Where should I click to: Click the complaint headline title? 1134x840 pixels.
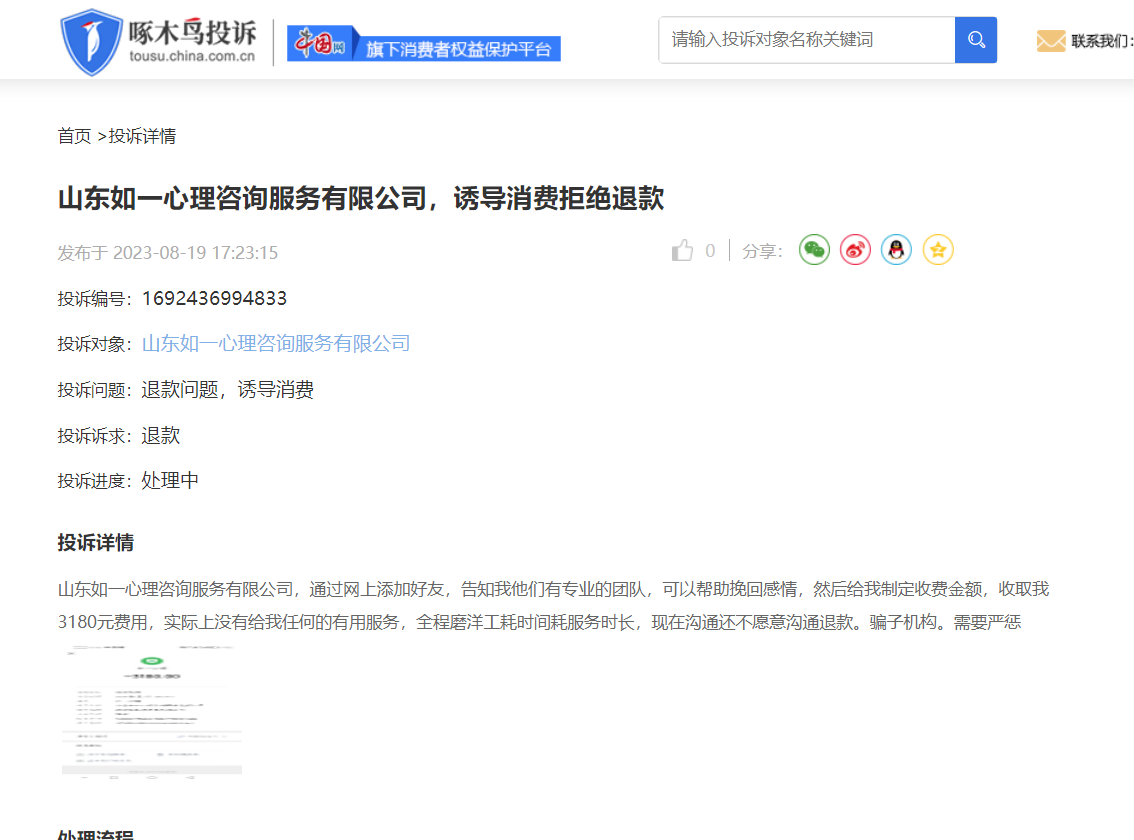coord(361,198)
